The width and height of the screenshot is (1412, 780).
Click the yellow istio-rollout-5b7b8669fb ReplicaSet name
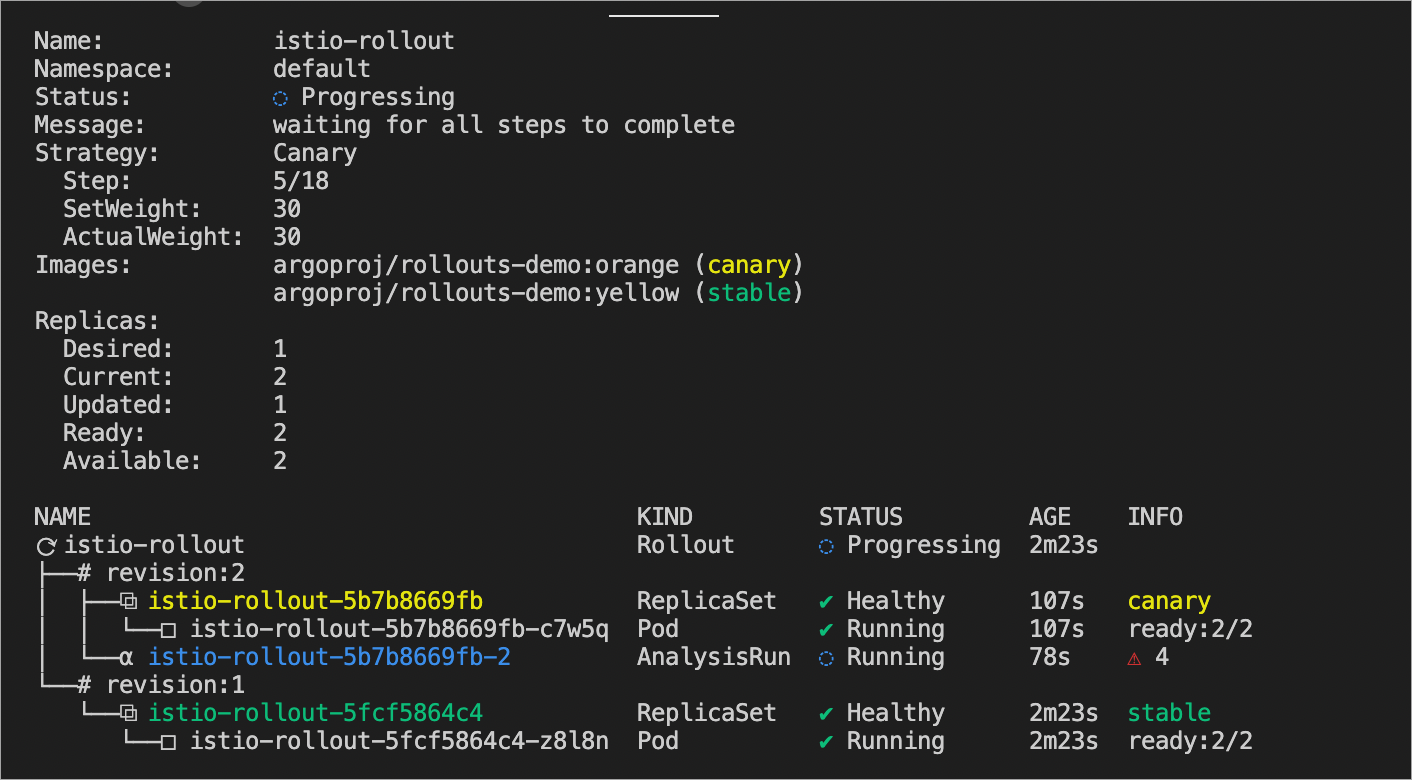click(x=315, y=602)
